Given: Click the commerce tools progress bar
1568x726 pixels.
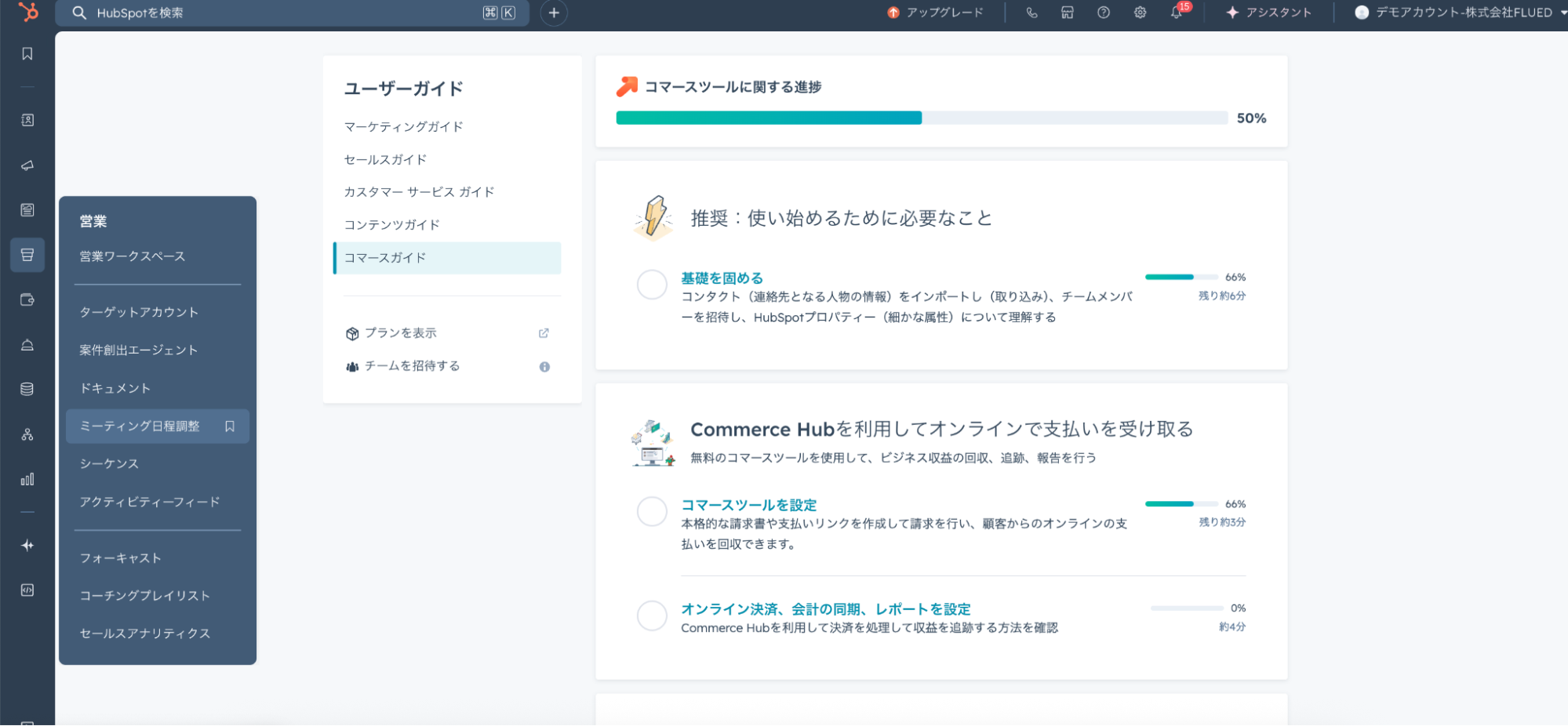Looking at the screenshot, I should click(x=921, y=118).
